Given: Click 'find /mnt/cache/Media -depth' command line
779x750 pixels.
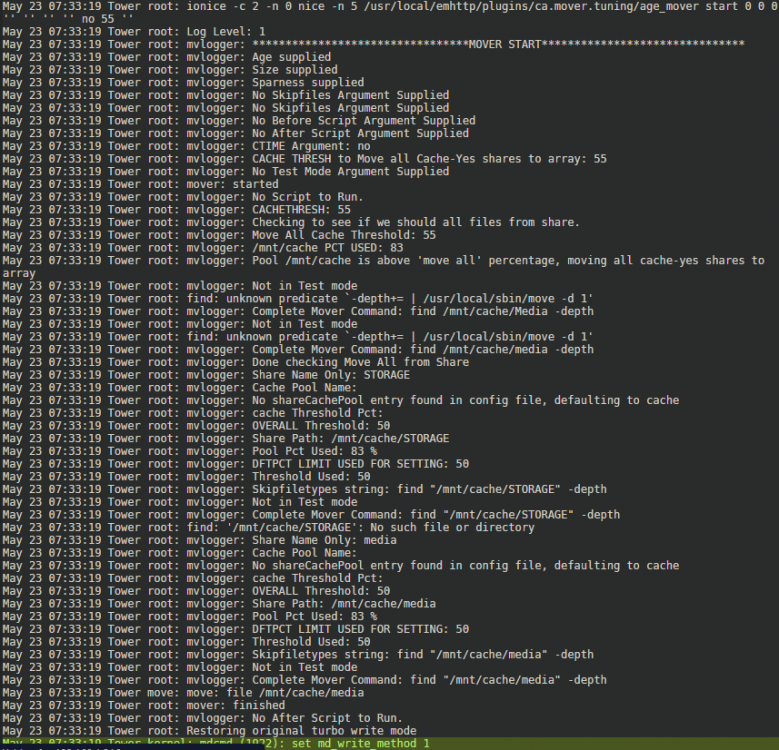Looking at the screenshot, I should click(x=298, y=311).
